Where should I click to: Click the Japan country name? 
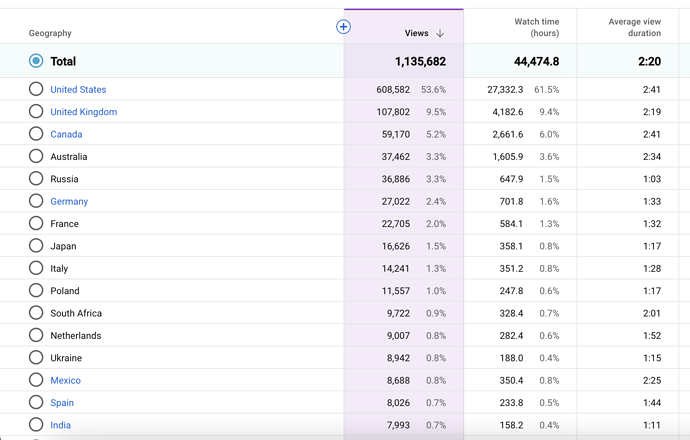(63, 246)
